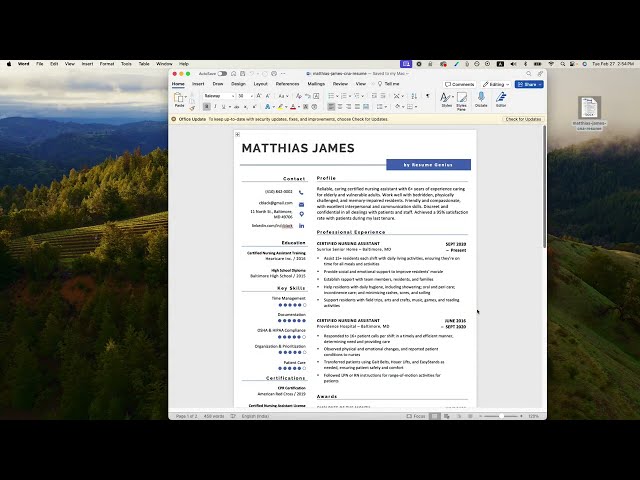This screenshot has height=480, width=640.
Task: Toggle left text alignment
Action: pyautogui.click(x=331, y=107)
